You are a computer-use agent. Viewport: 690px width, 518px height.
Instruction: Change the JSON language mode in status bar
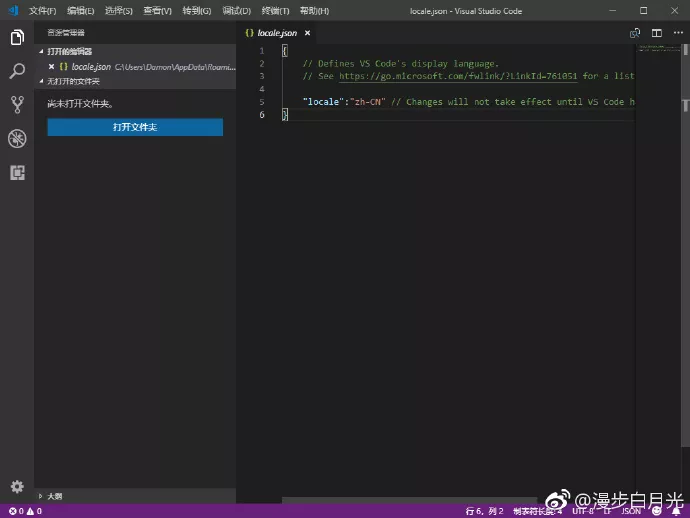point(631,511)
